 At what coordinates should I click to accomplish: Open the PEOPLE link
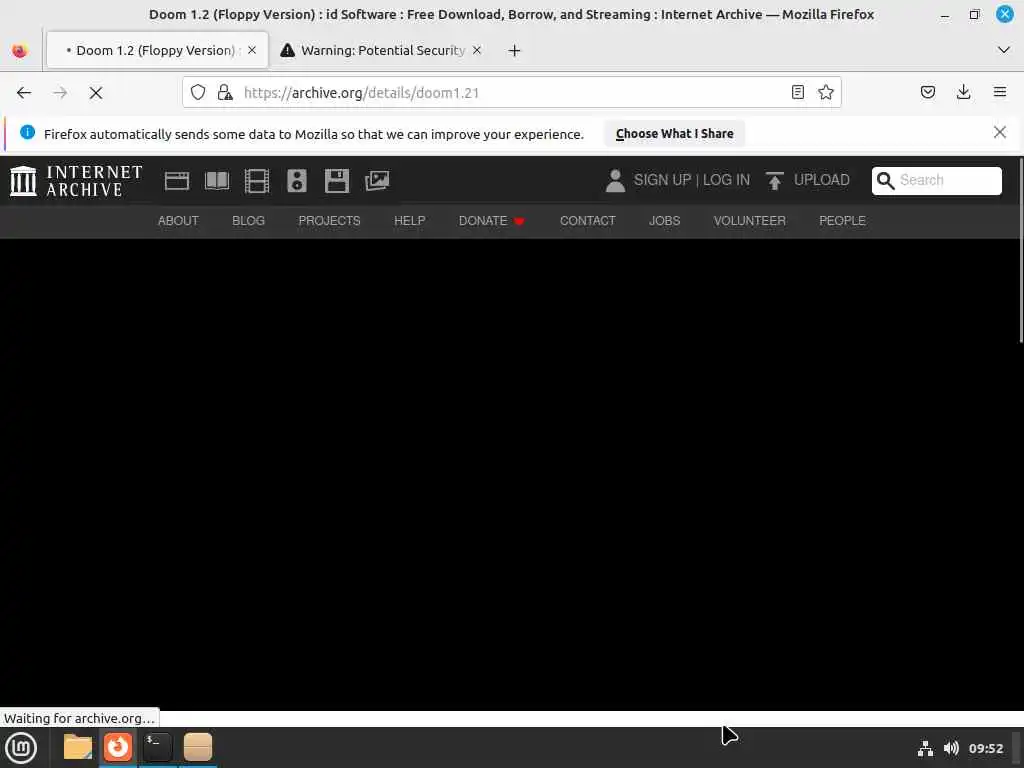(842, 221)
